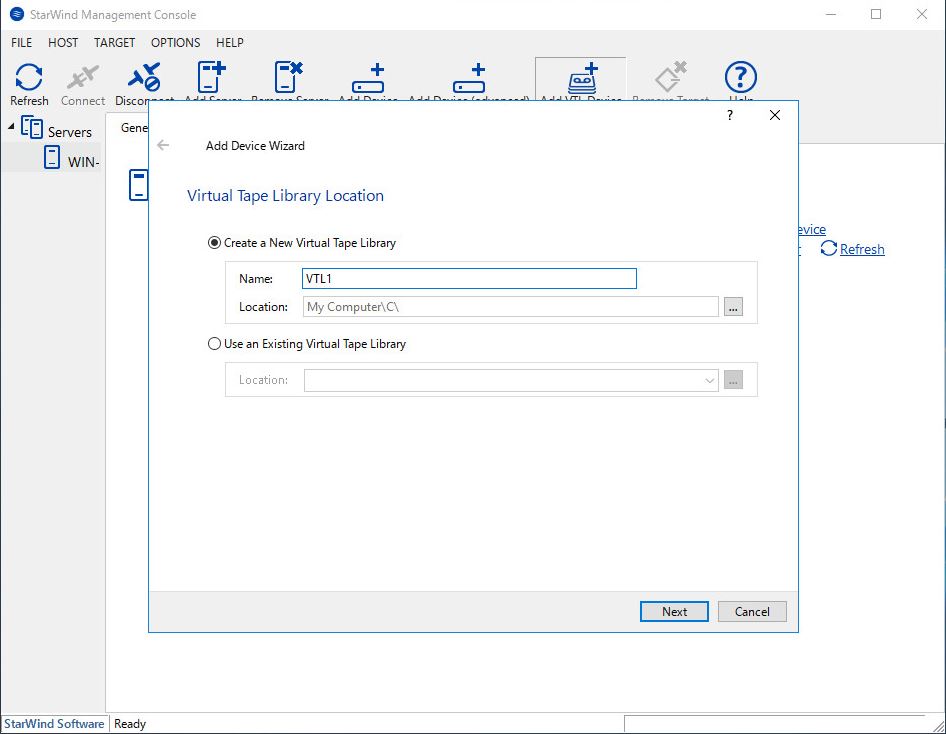Open the HOST menu

point(63,43)
